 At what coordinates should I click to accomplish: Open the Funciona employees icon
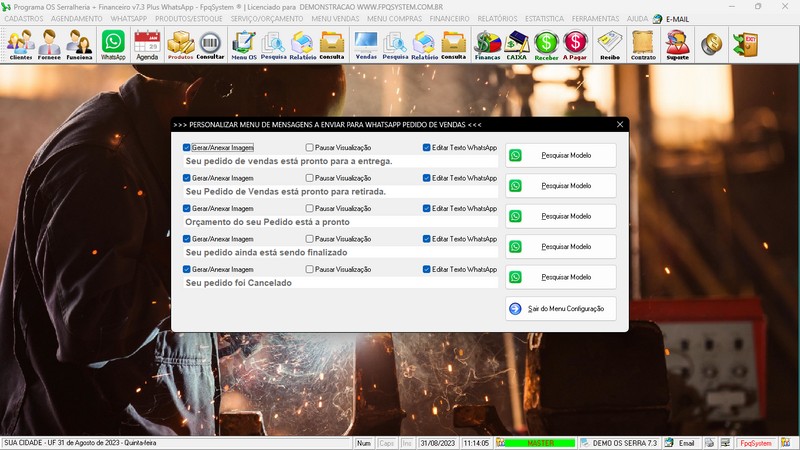[79, 45]
